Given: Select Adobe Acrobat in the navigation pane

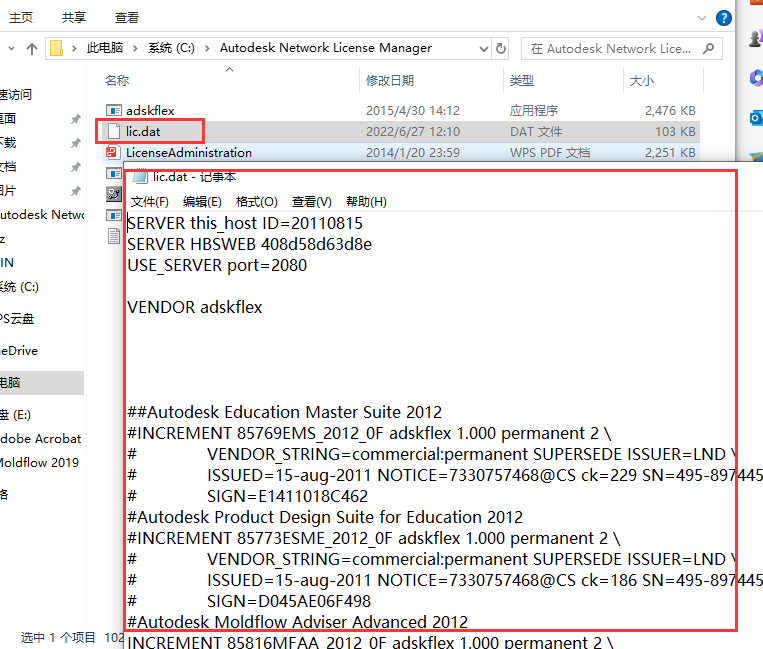Looking at the screenshot, I should coord(40,438).
